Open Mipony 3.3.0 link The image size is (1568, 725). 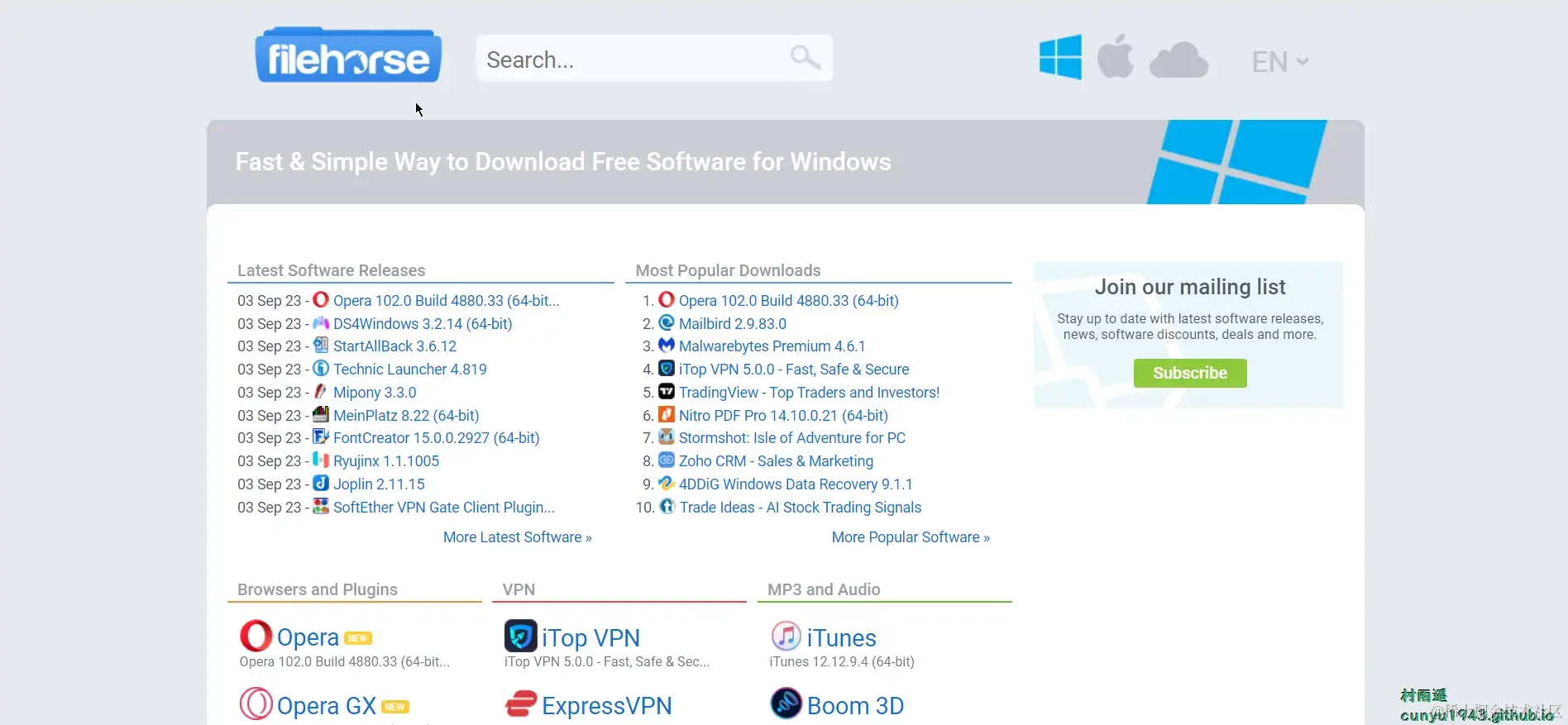pos(375,393)
